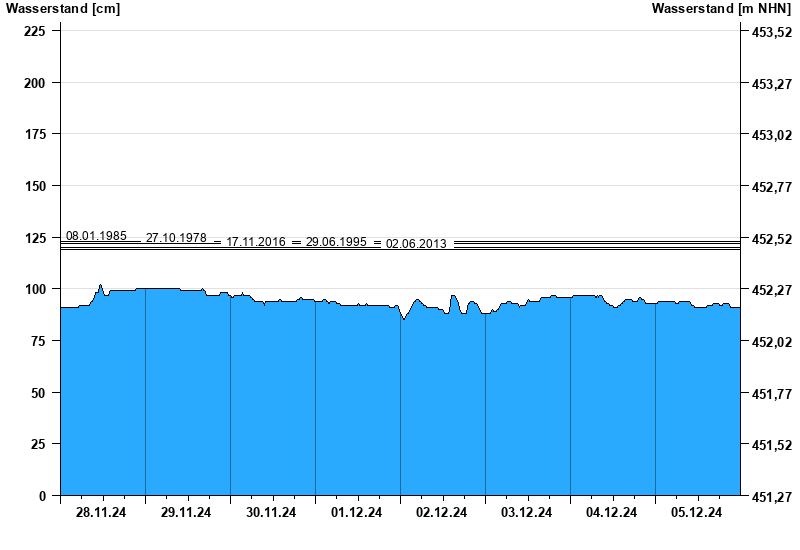Screen dimensions: 800x550
Task: Choose the 05.12.24 date label
Action: pyautogui.click(x=697, y=513)
